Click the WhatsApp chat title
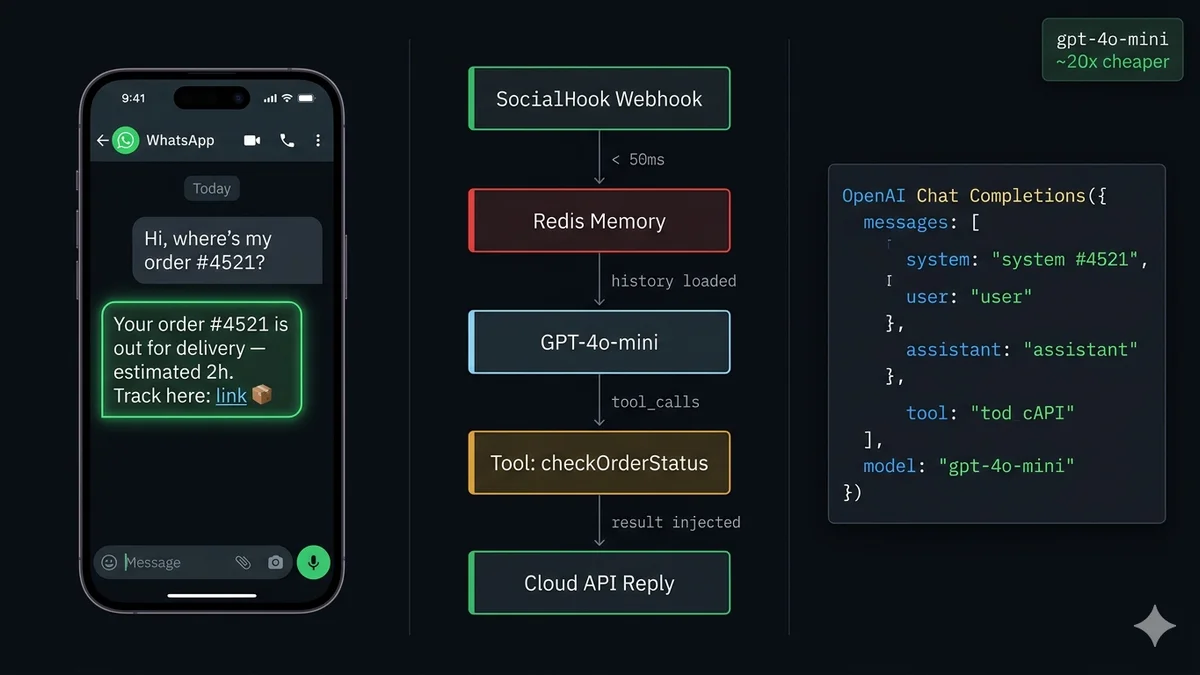Image resolution: width=1200 pixels, height=675 pixels. coord(180,141)
